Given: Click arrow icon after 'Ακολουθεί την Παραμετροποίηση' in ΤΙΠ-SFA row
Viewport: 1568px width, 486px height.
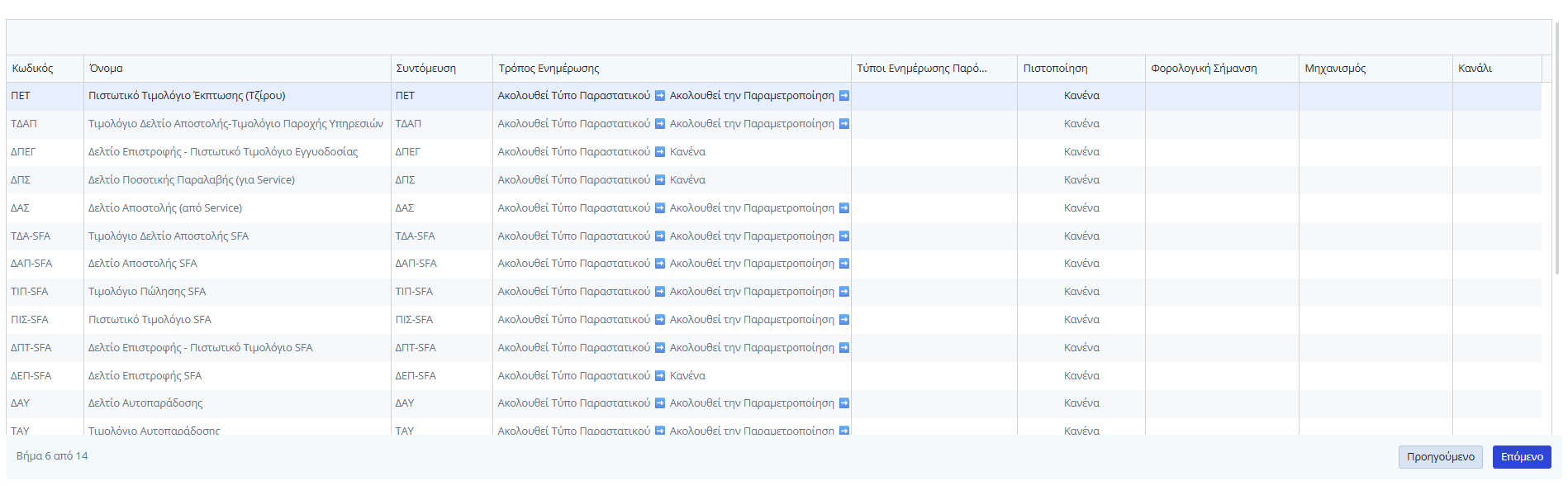Looking at the screenshot, I should 843,292.
